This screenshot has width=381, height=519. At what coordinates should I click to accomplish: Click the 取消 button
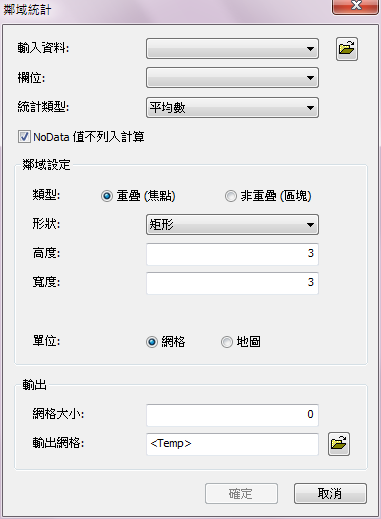coord(330,493)
